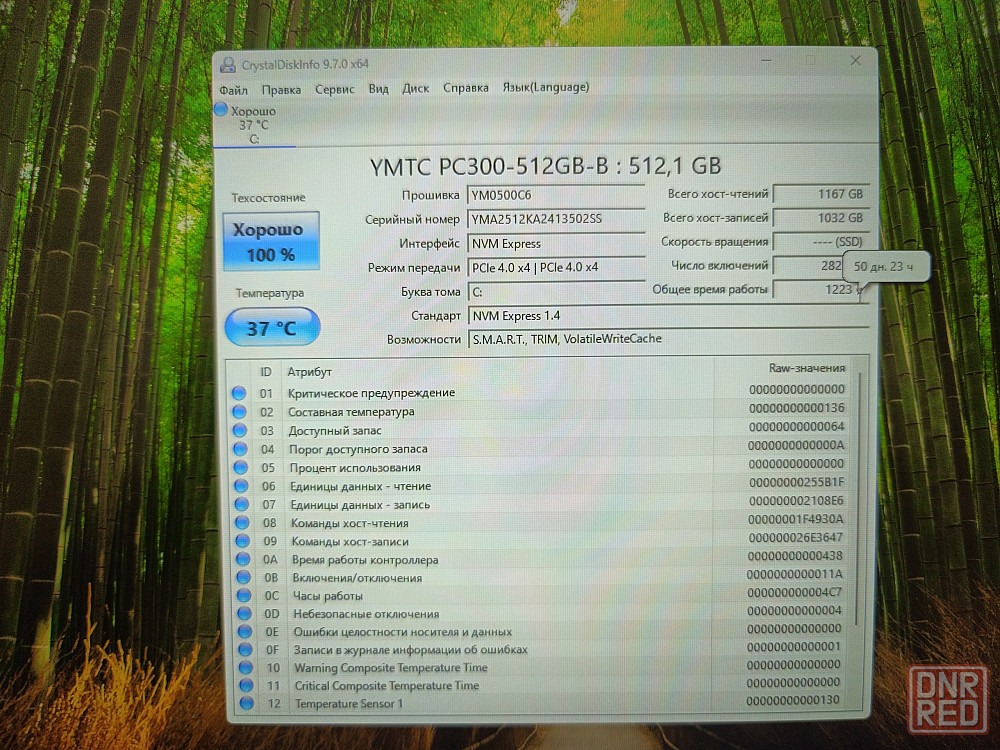This screenshot has height=750, width=1000.
Task: Click the blue status orb on disk C: tab
Action: pyautogui.click(x=222, y=110)
